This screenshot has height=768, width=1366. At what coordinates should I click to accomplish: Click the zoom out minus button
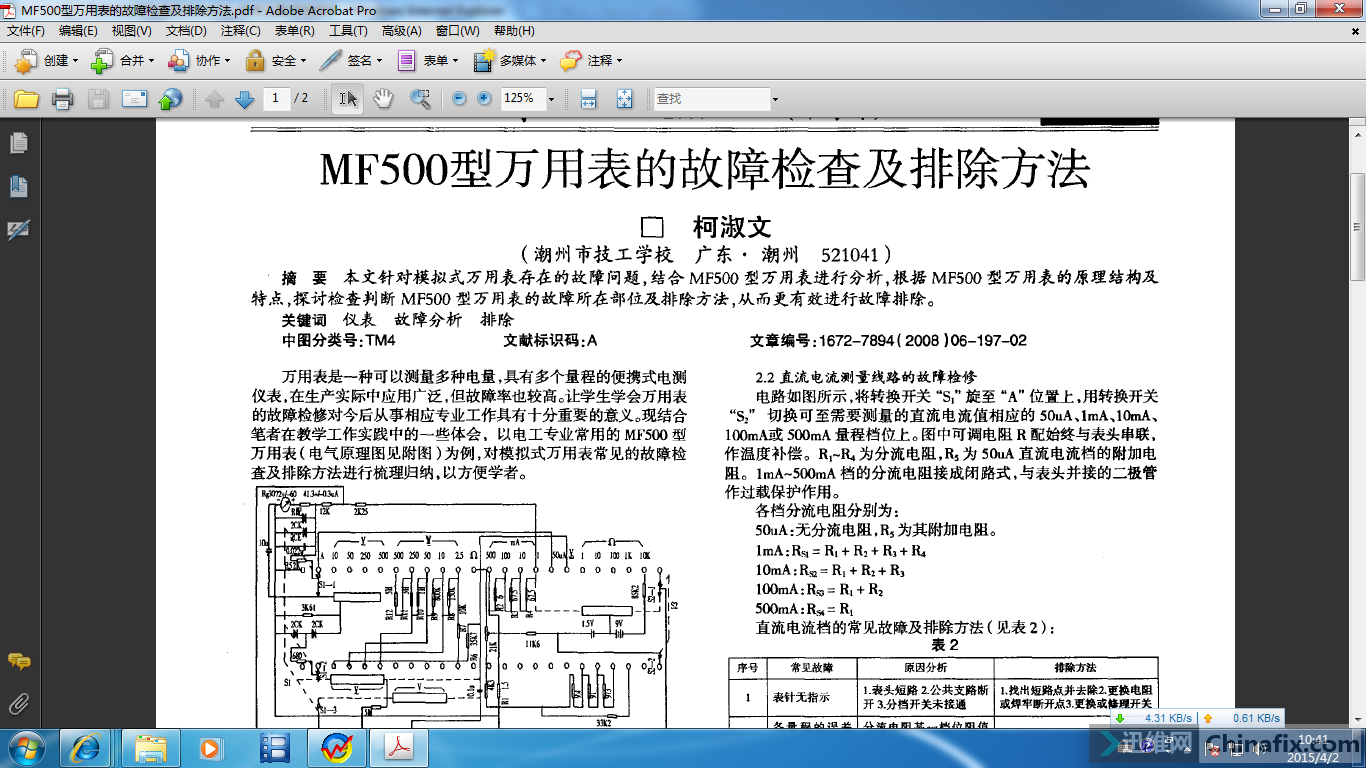point(459,99)
